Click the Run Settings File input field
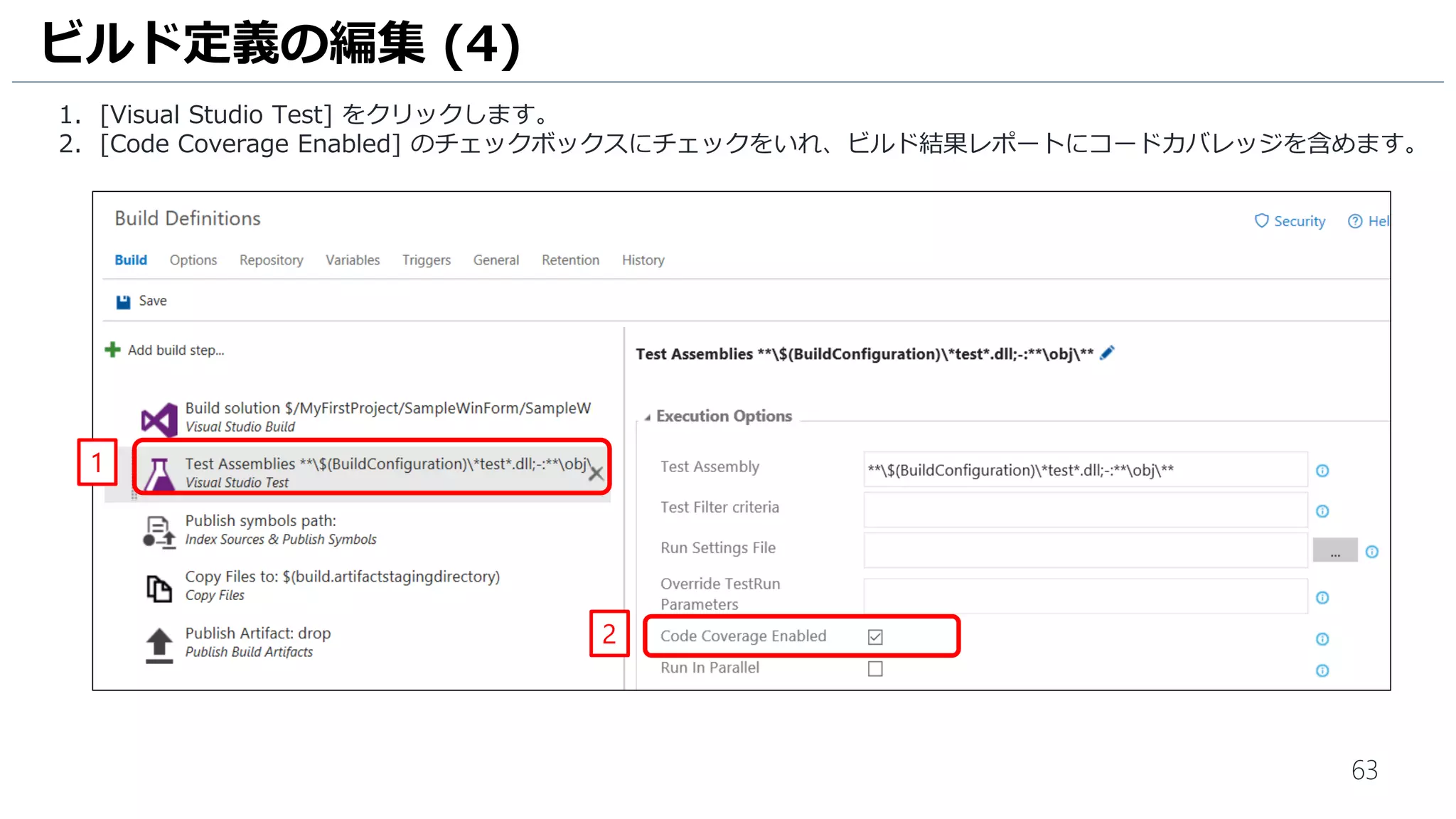Image resolution: width=1456 pixels, height=819 pixels. 1086,550
